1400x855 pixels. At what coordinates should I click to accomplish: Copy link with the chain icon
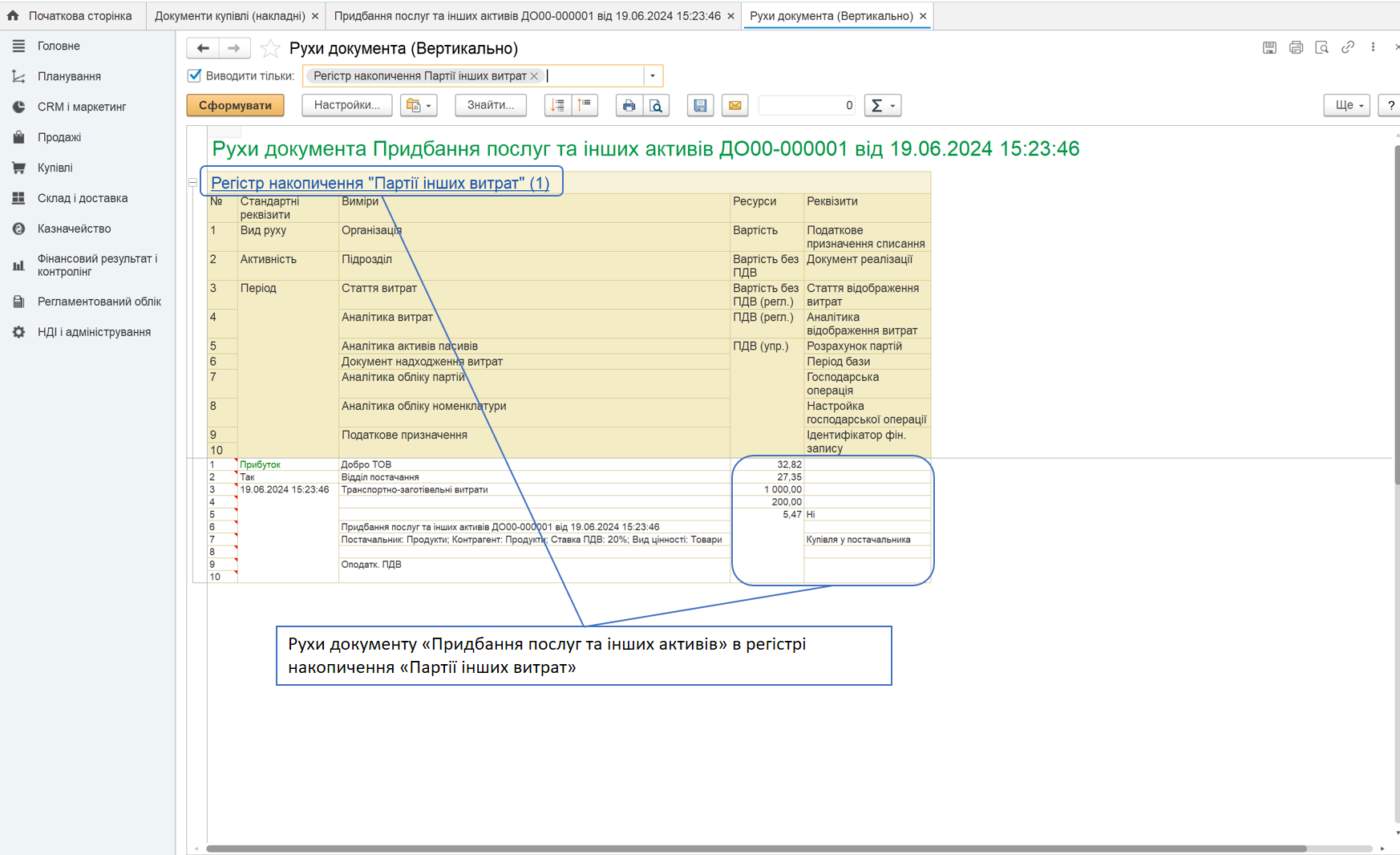pos(1348,47)
